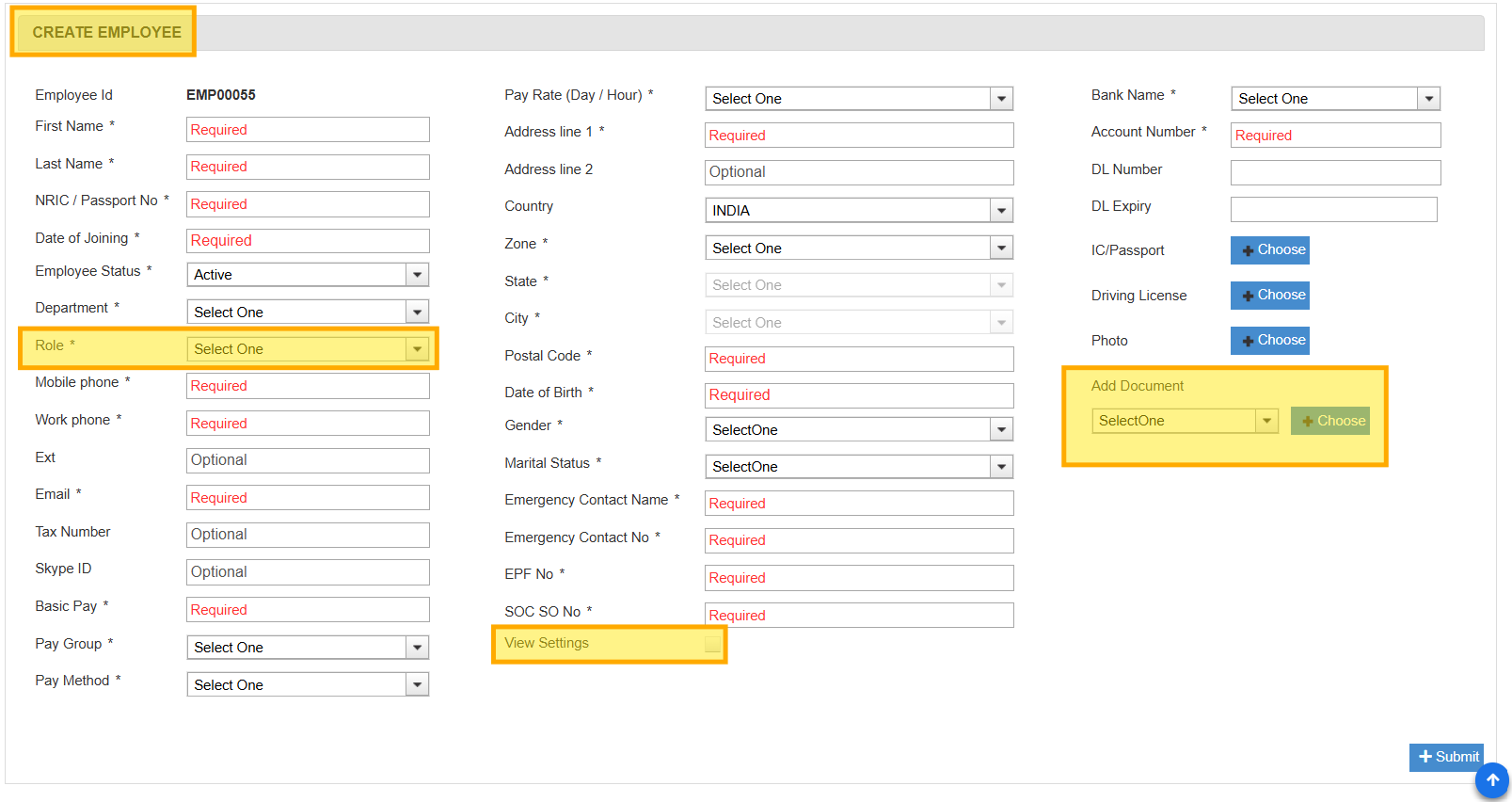1512x802 pixels.
Task: Open the Role Select One dropdown
Action: 308,349
